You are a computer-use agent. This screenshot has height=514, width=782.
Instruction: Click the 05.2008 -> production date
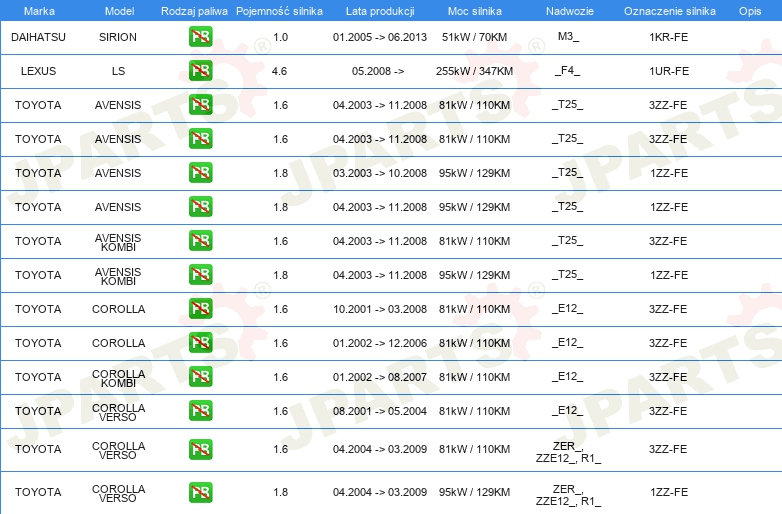[378, 71]
